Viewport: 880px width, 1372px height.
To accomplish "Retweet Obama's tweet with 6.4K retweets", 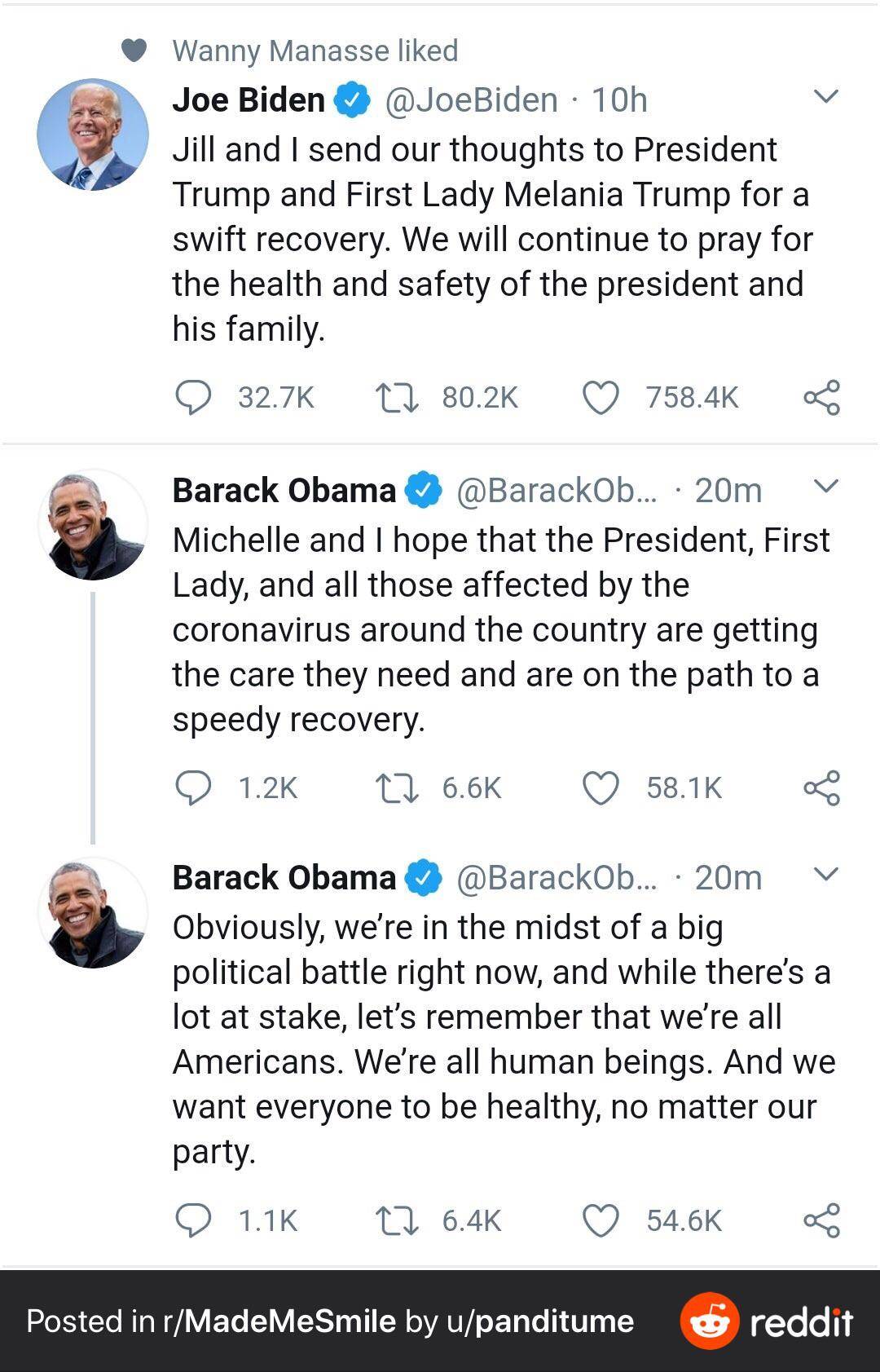I will pos(397,1220).
